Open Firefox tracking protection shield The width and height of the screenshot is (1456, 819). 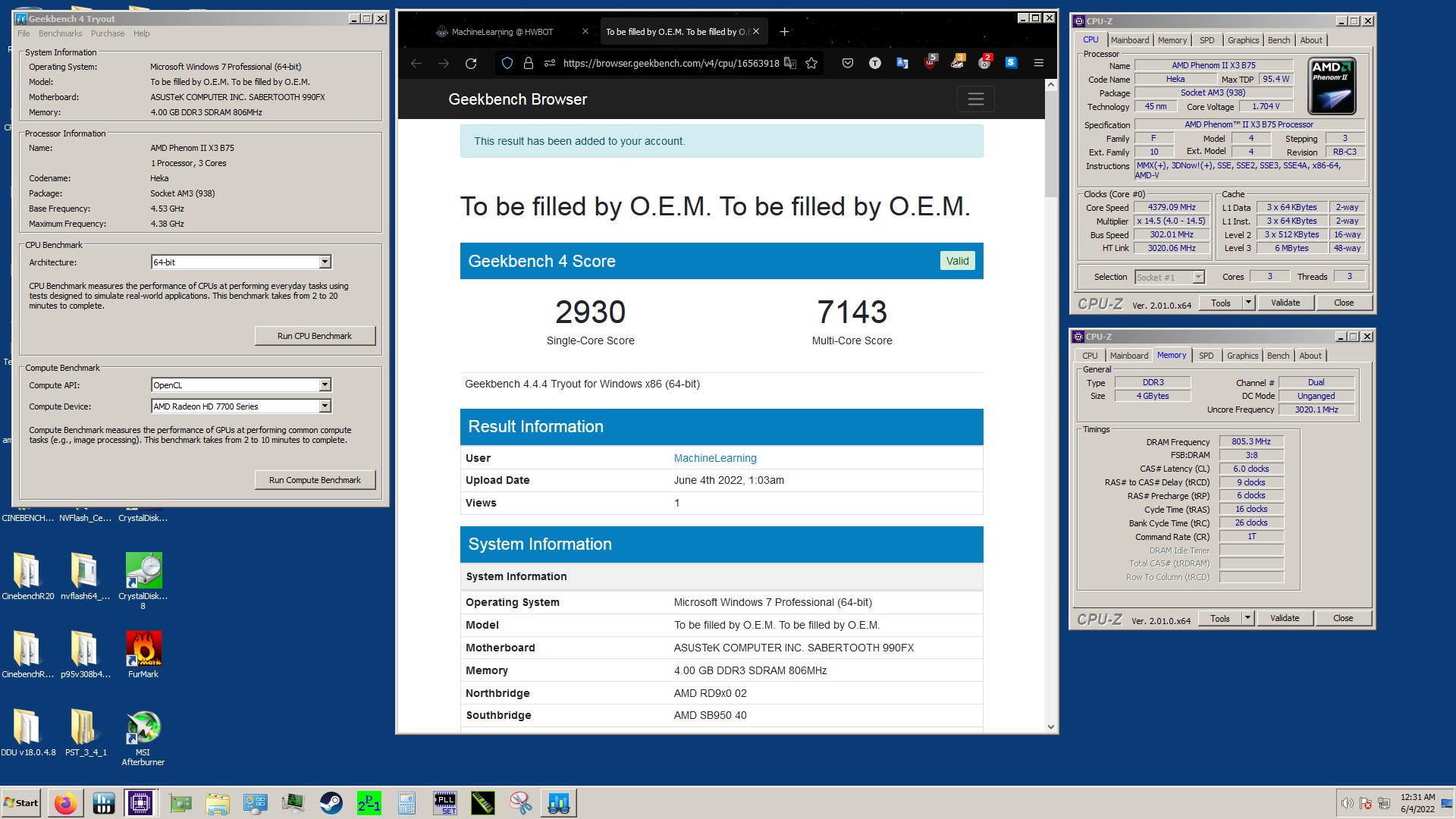pyautogui.click(x=507, y=64)
